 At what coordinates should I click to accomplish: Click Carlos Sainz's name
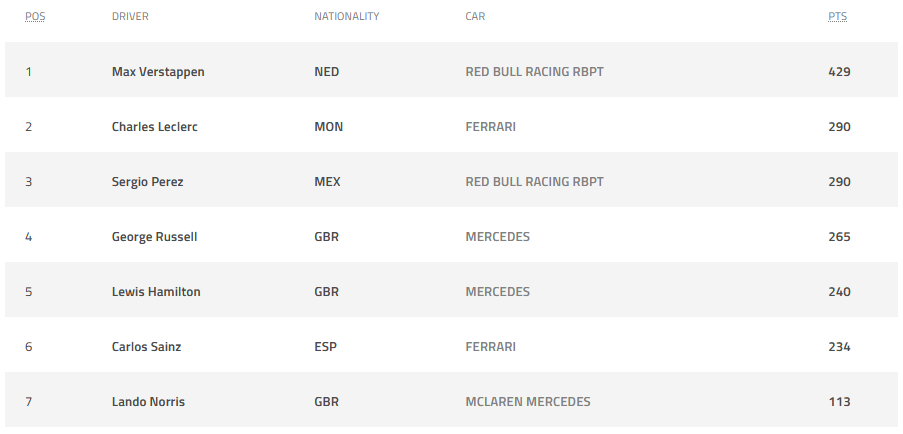point(146,347)
